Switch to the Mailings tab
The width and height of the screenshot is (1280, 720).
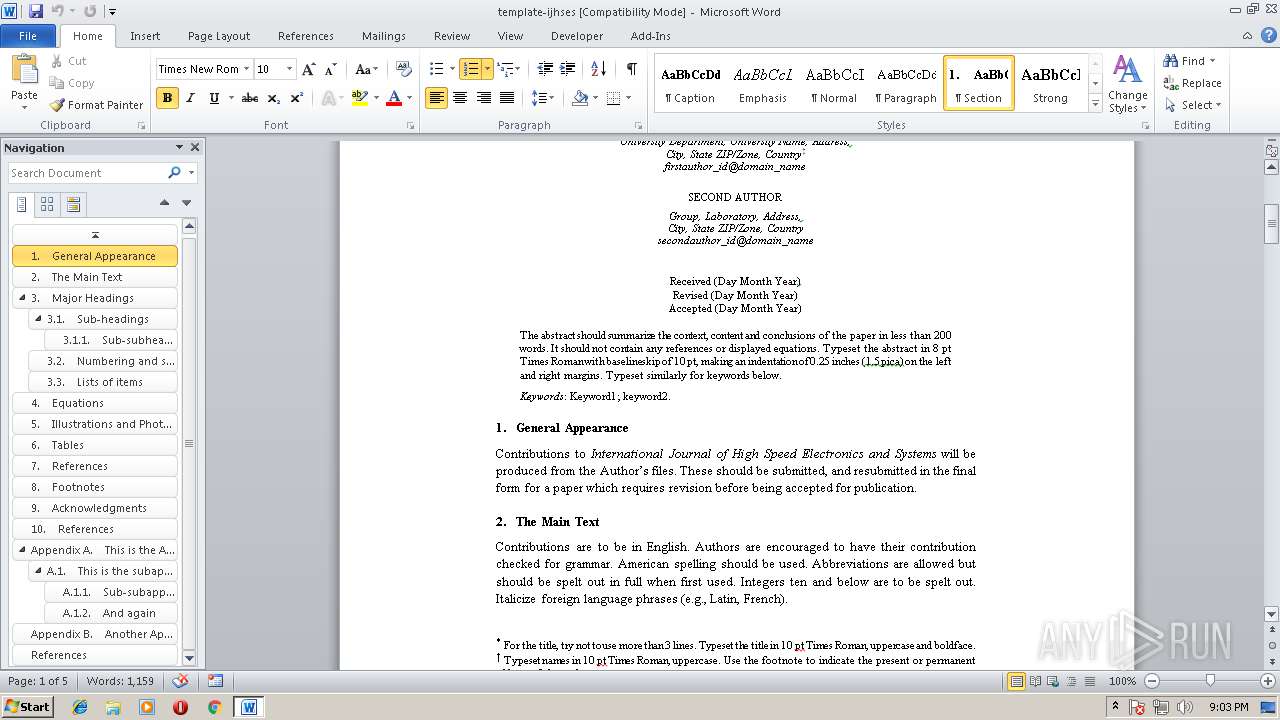[x=384, y=36]
